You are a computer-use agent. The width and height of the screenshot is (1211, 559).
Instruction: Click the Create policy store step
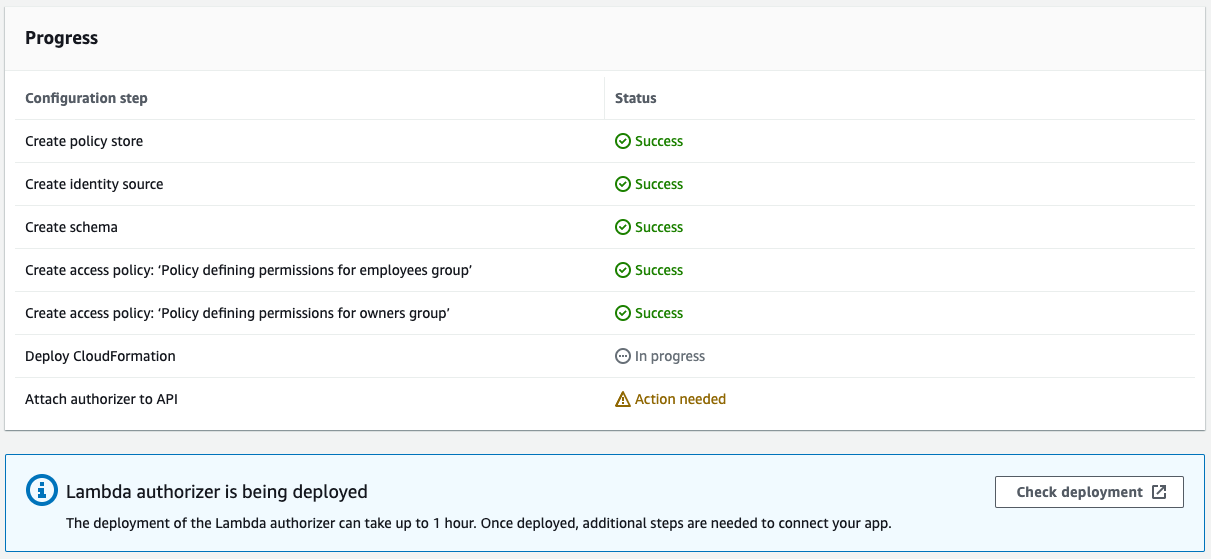tap(84, 141)
